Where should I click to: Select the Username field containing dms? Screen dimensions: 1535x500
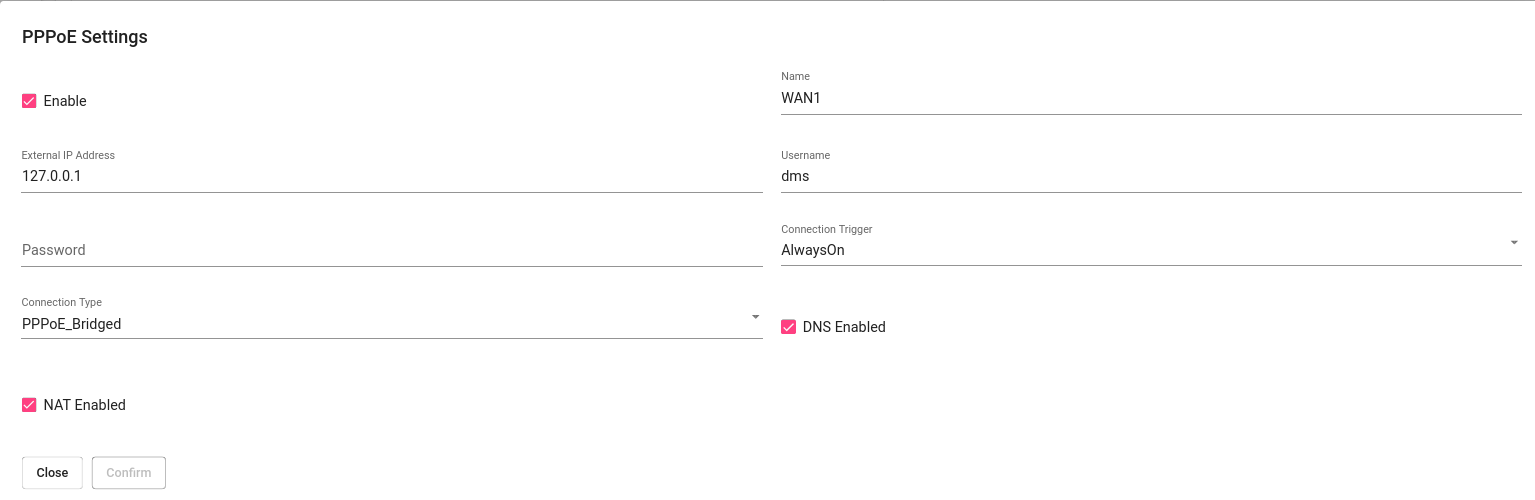pos(1150,176)
